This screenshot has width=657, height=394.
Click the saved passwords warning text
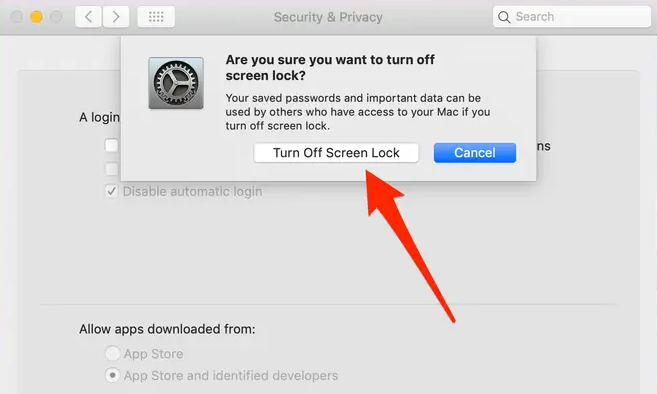tap(358, 112)
